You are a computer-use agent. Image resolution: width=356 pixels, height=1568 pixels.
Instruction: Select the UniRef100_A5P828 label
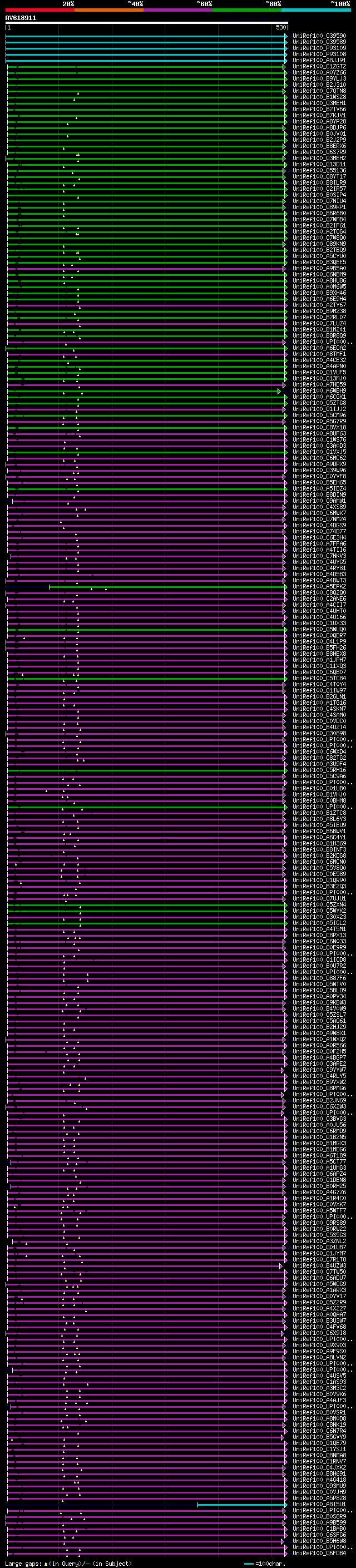[x=319, y=1498]
